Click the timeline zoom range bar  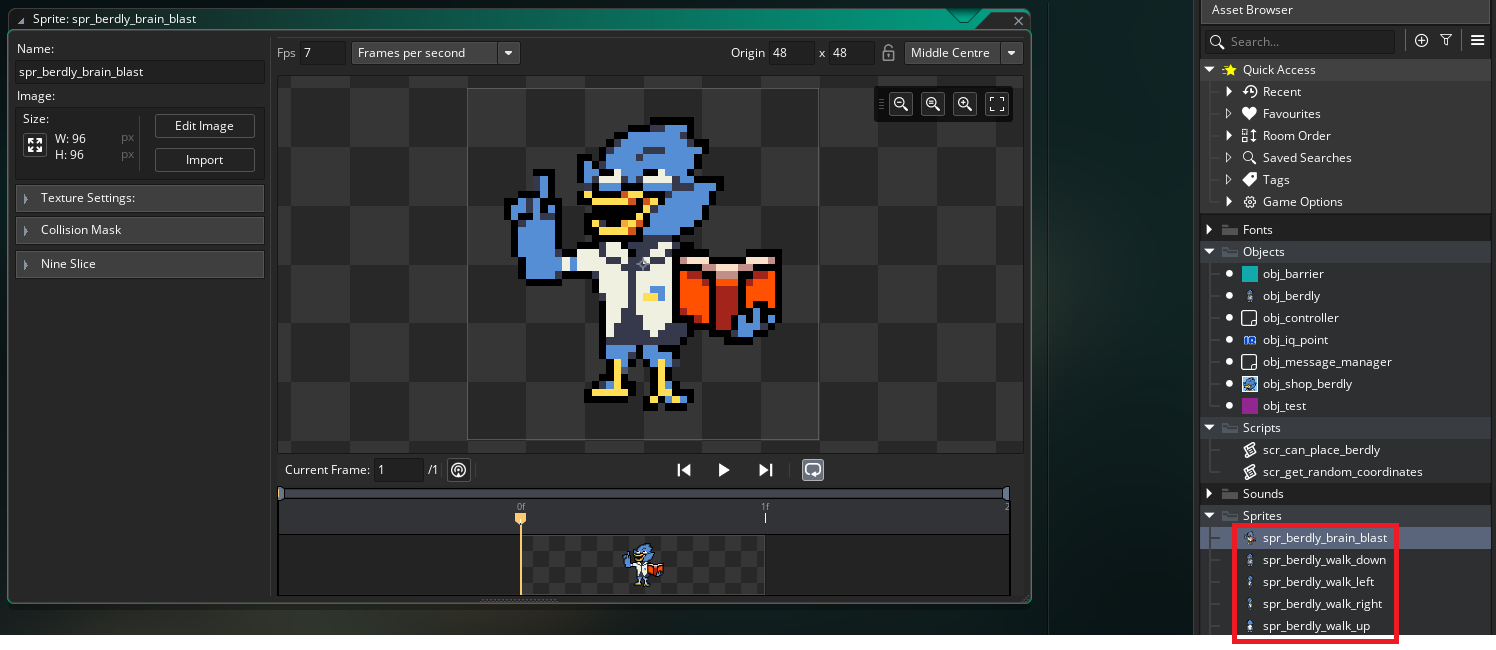coord(643,493)
